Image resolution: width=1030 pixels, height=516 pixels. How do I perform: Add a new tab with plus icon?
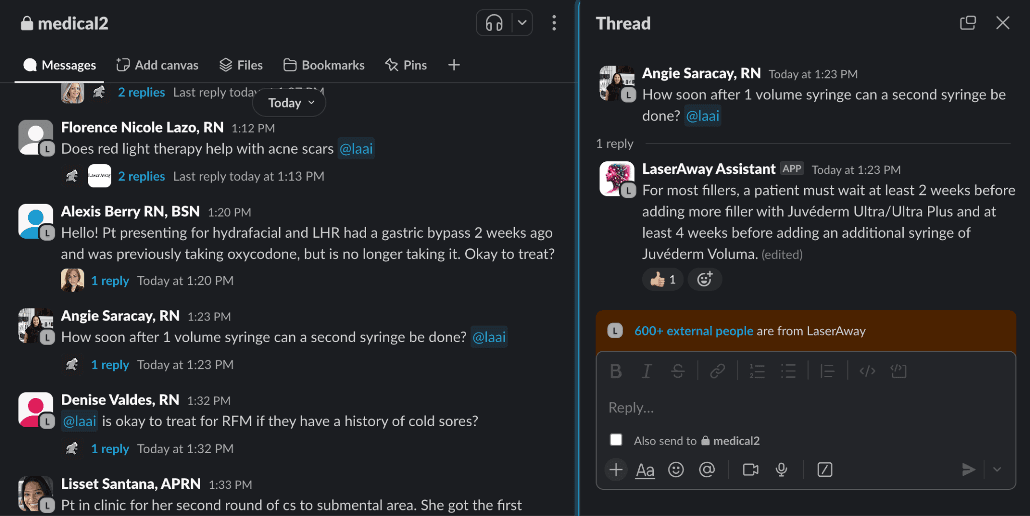[454, 65]
